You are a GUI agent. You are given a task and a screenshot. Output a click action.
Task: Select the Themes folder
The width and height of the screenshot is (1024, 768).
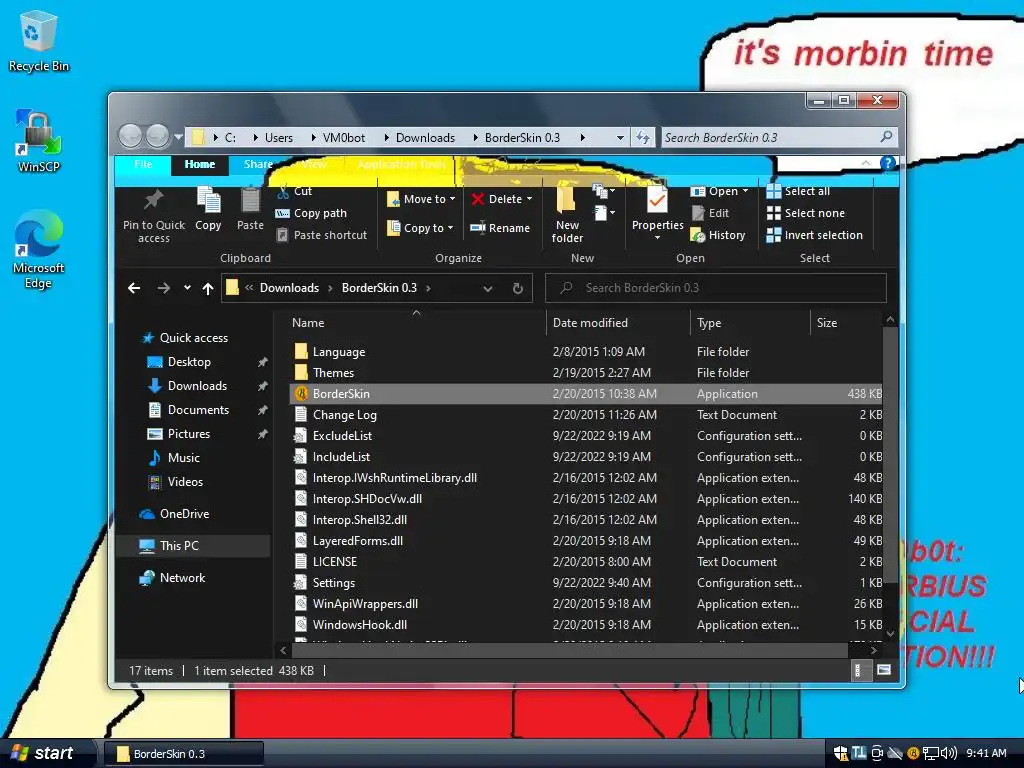pos(585,373)
